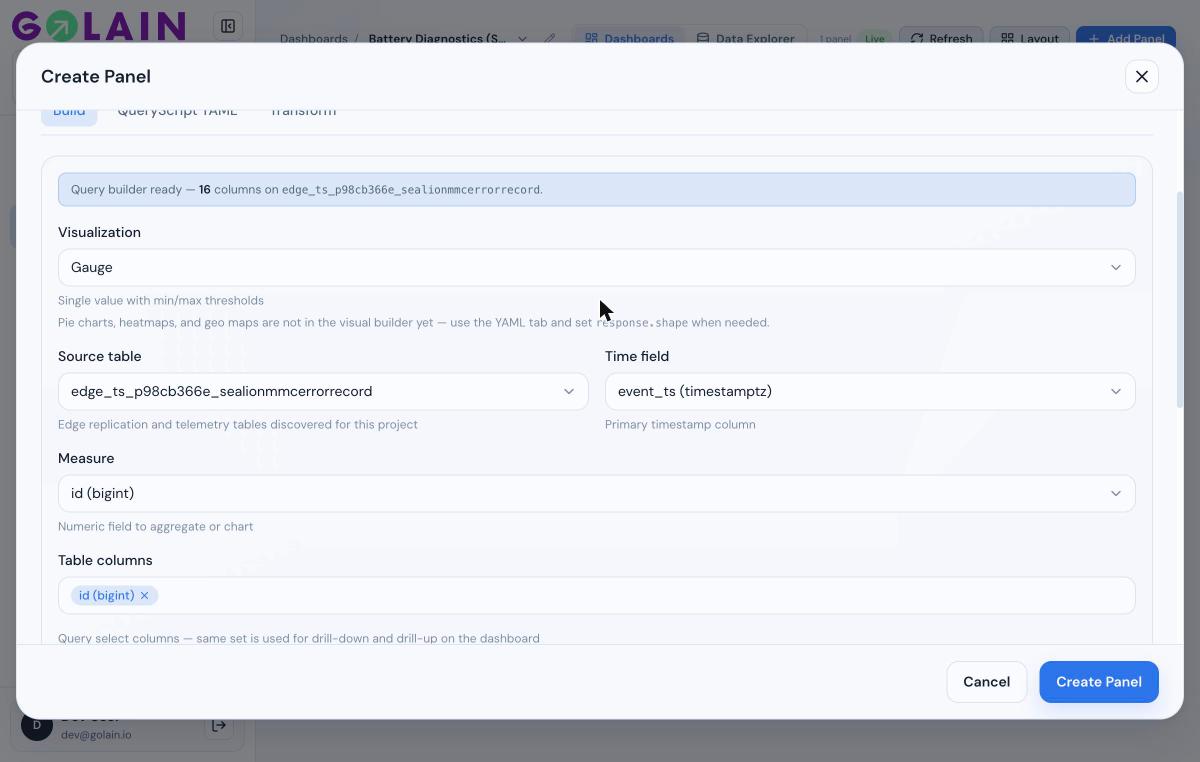Open the Measure id (bigint) dropdown

pos(596,493)
